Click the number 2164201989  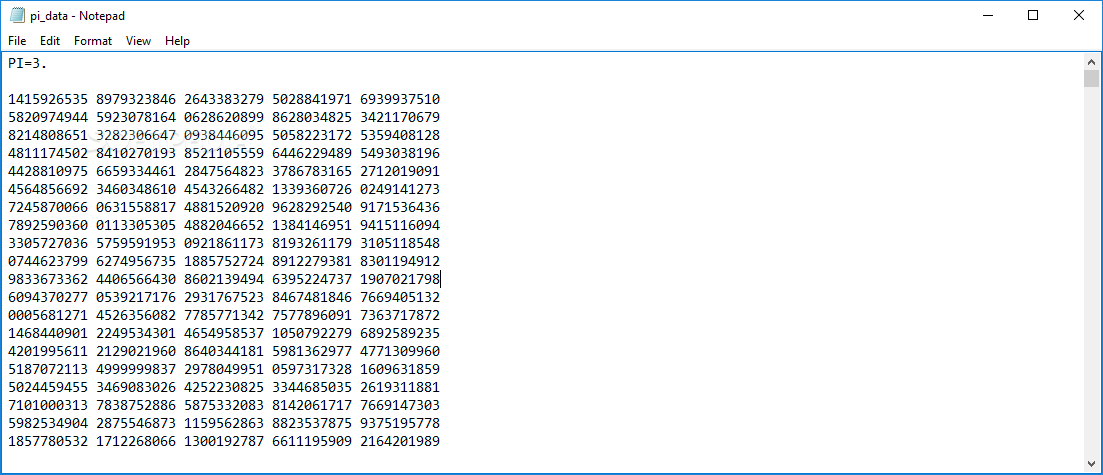[x=400, y=442]
